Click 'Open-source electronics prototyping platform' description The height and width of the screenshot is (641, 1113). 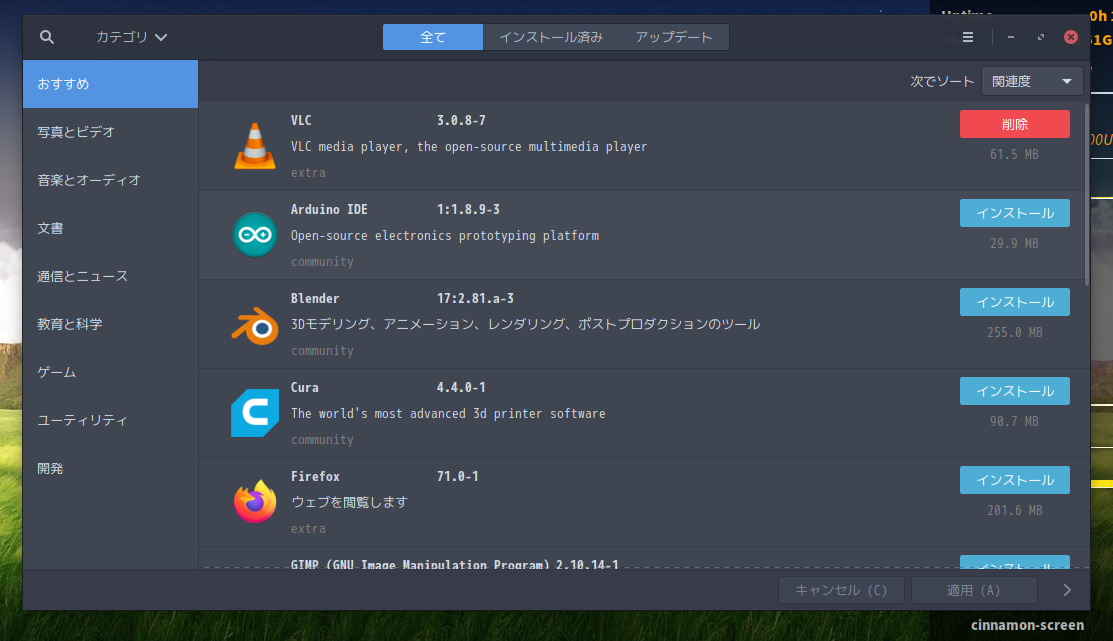pos(445,236)
